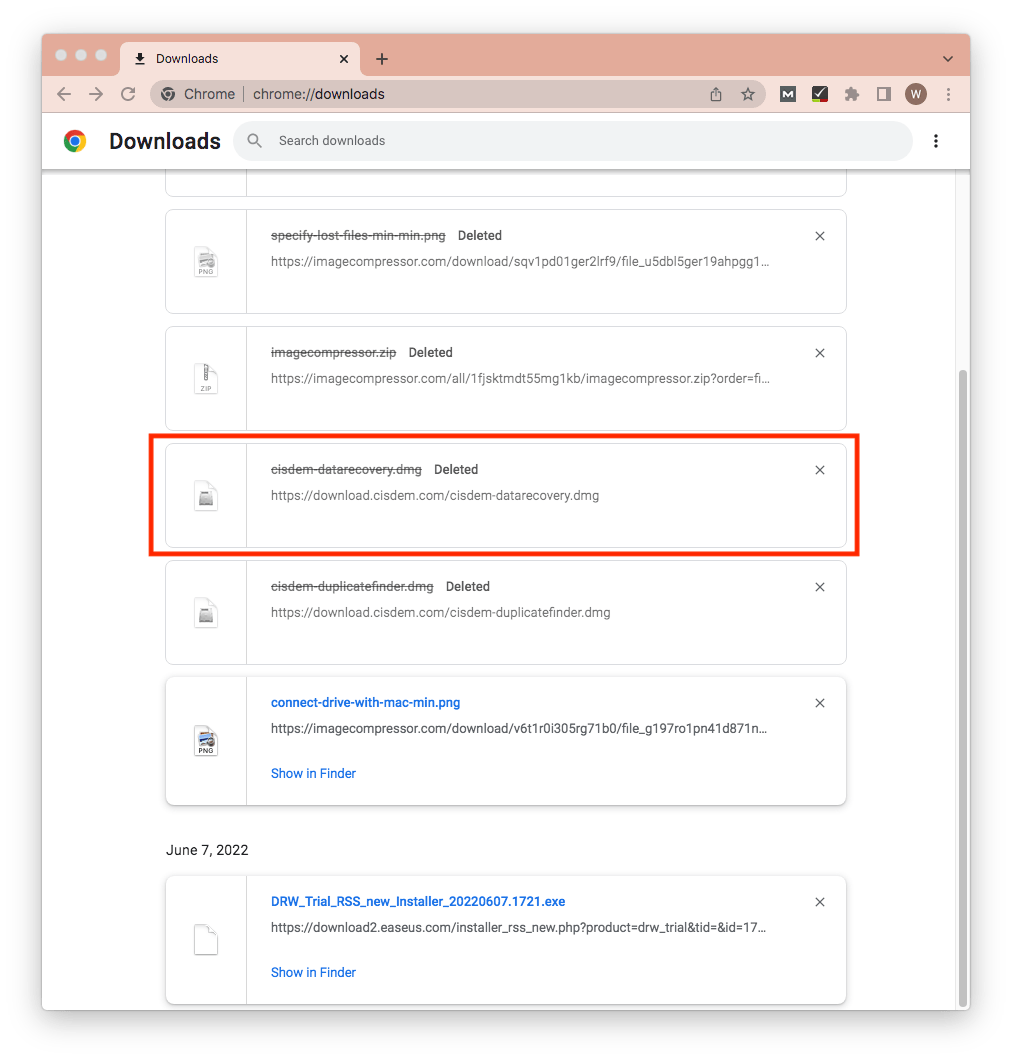
Task: Click the DRW_Trial_RSS_new_Installer exe link
Action: point(418,902)
